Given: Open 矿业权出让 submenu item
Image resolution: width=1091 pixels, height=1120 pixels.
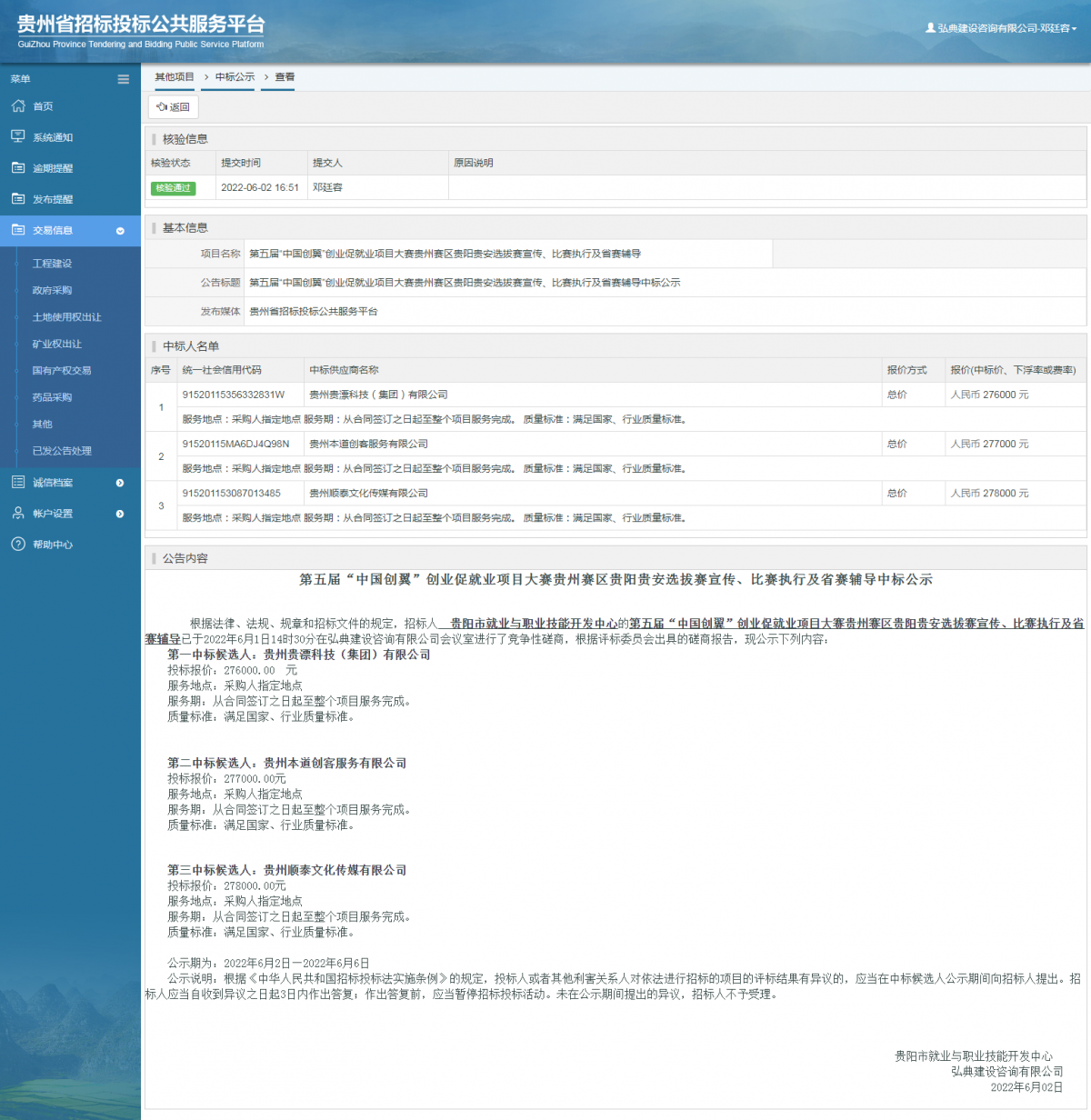Looking at the screenshot, I should [x=57, y=344].
